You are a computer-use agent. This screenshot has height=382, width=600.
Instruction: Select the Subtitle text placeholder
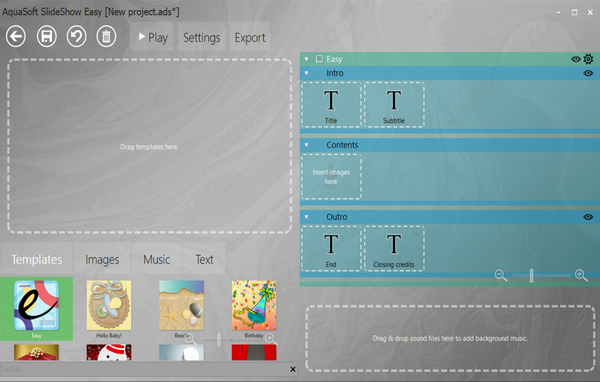[x=394, y=104]
